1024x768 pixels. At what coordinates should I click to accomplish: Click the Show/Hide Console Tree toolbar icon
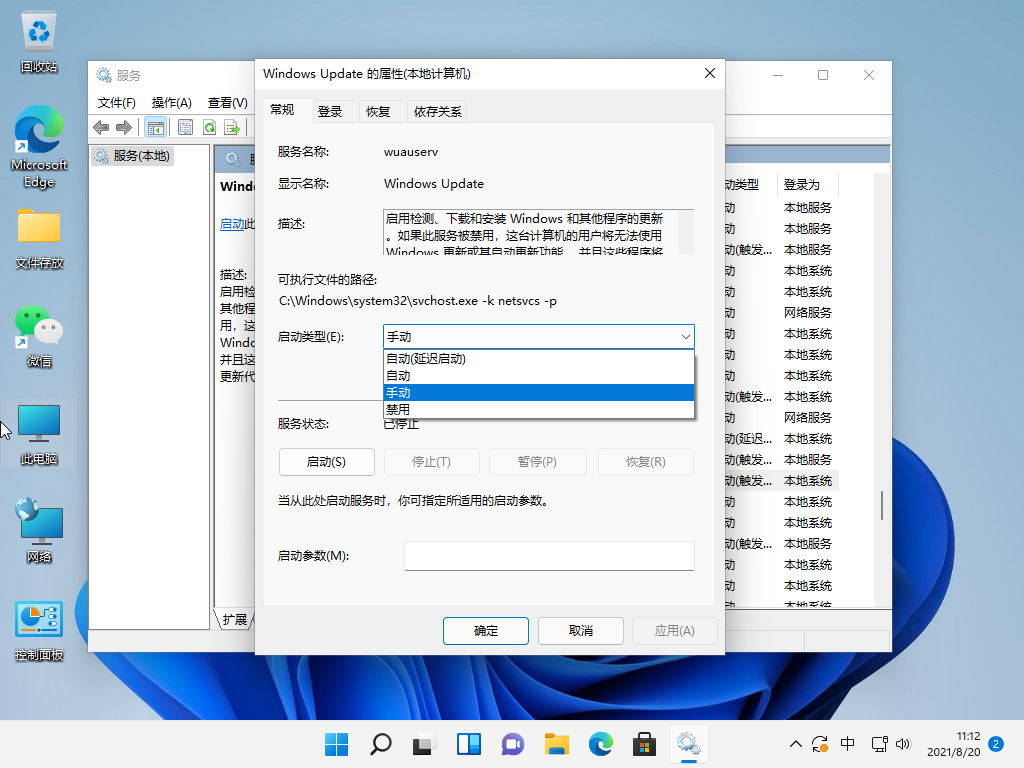[155, 127]
